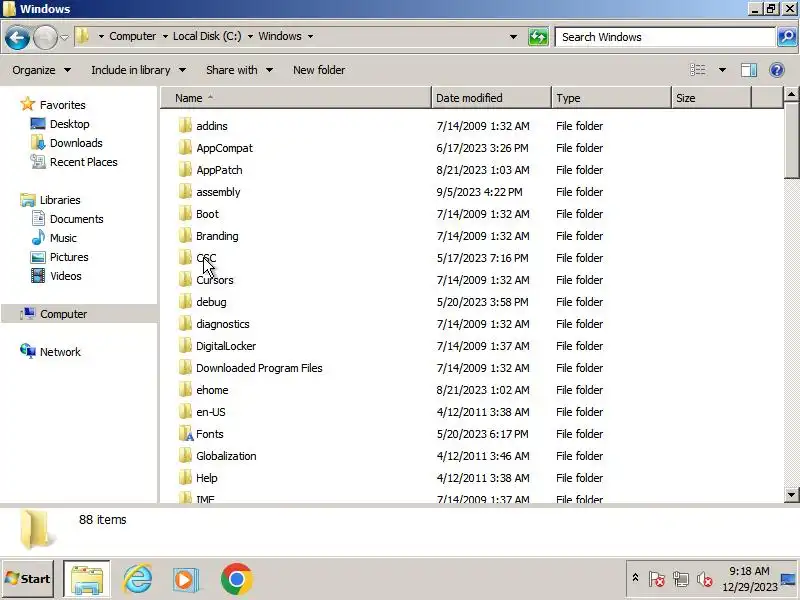Screen dimensions: 800x600
Task: Click New folder button
Action: 319,70
